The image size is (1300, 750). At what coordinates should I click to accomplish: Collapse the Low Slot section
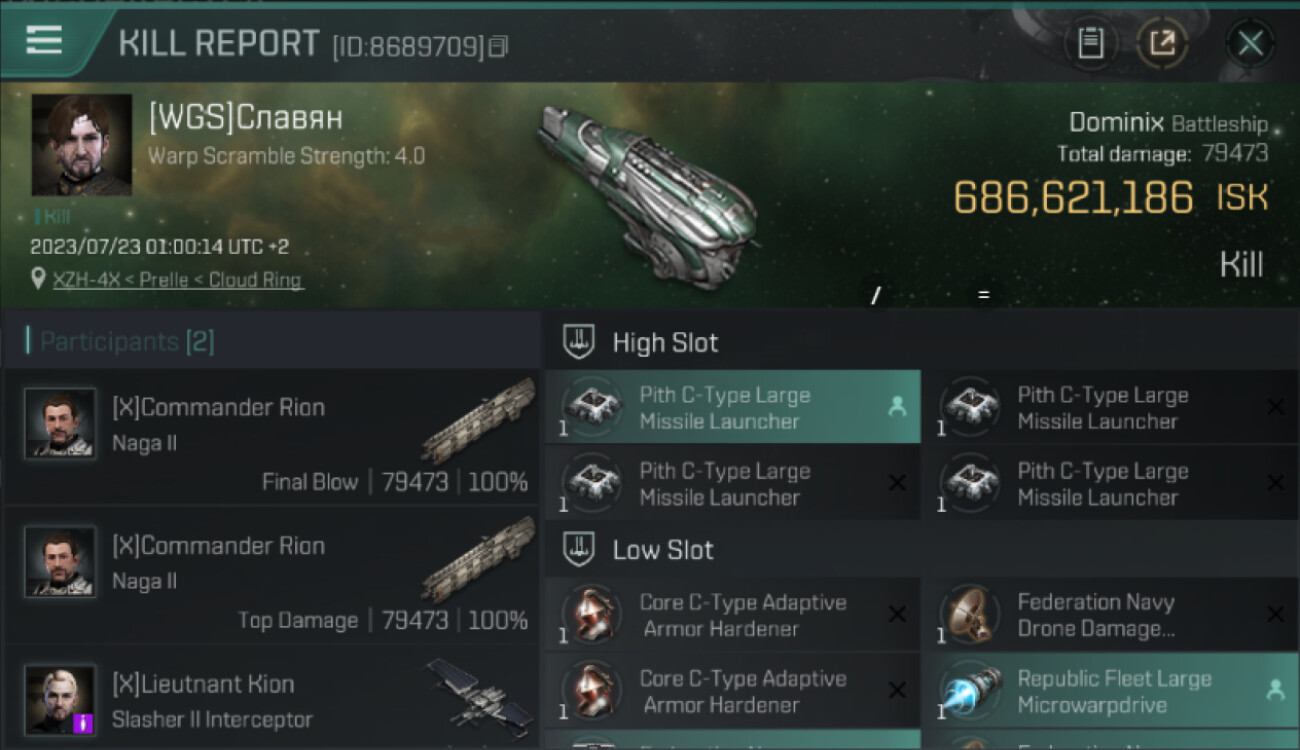[x=580, y=549]
